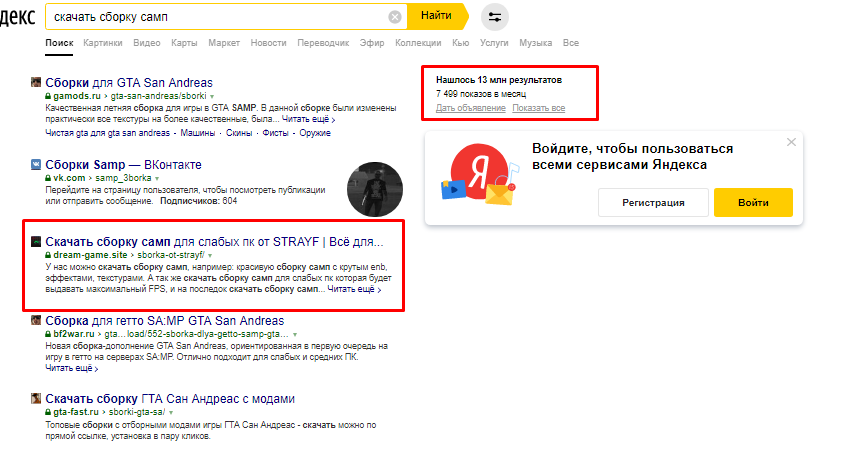The height and width of the screenshot is (452, 862).
Task: Switch to the Маркет tab
Action: tap(224, 43)
